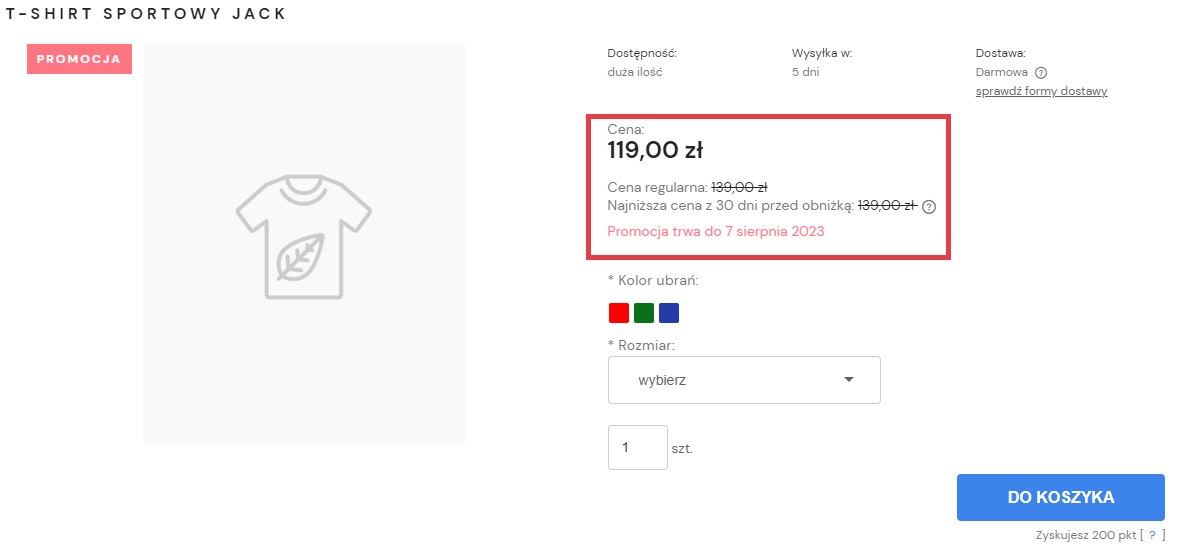Click the promotion end date text
The image size is (1178, 551).
point(716,232)
